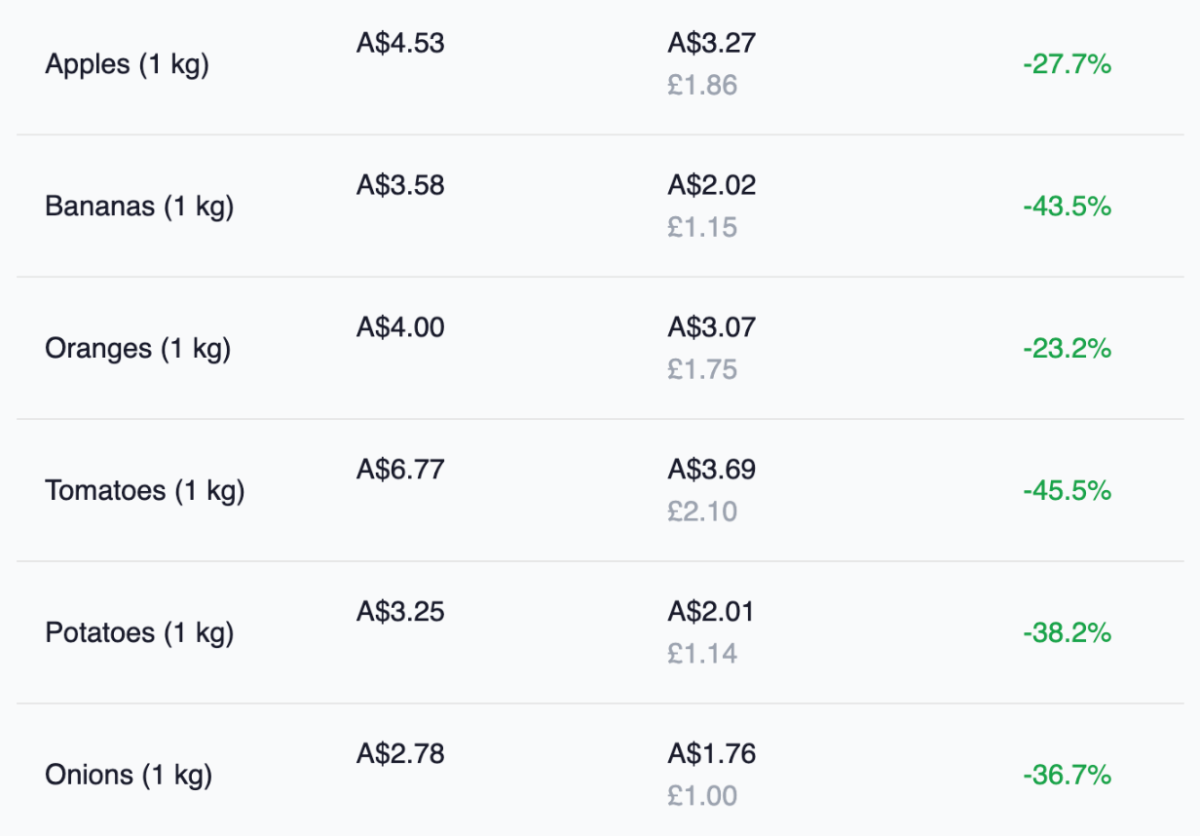1200x836 pixels.
Task: Select the Bananas (1 kg) item label
Action: (x=139, y=207)
